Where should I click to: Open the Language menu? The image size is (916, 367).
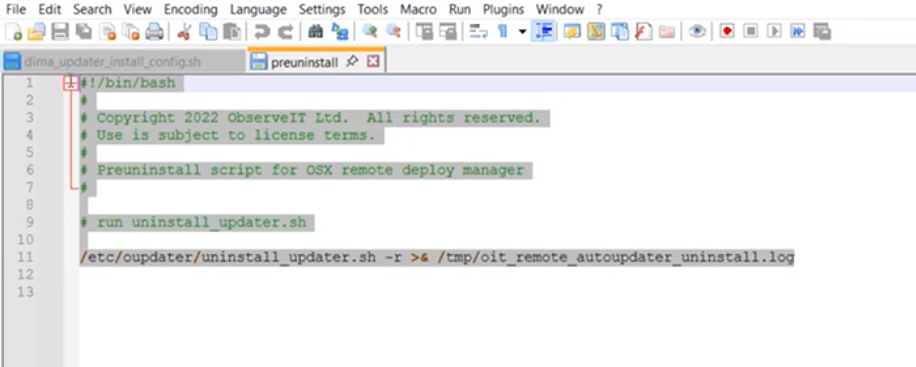coord(258,9)
